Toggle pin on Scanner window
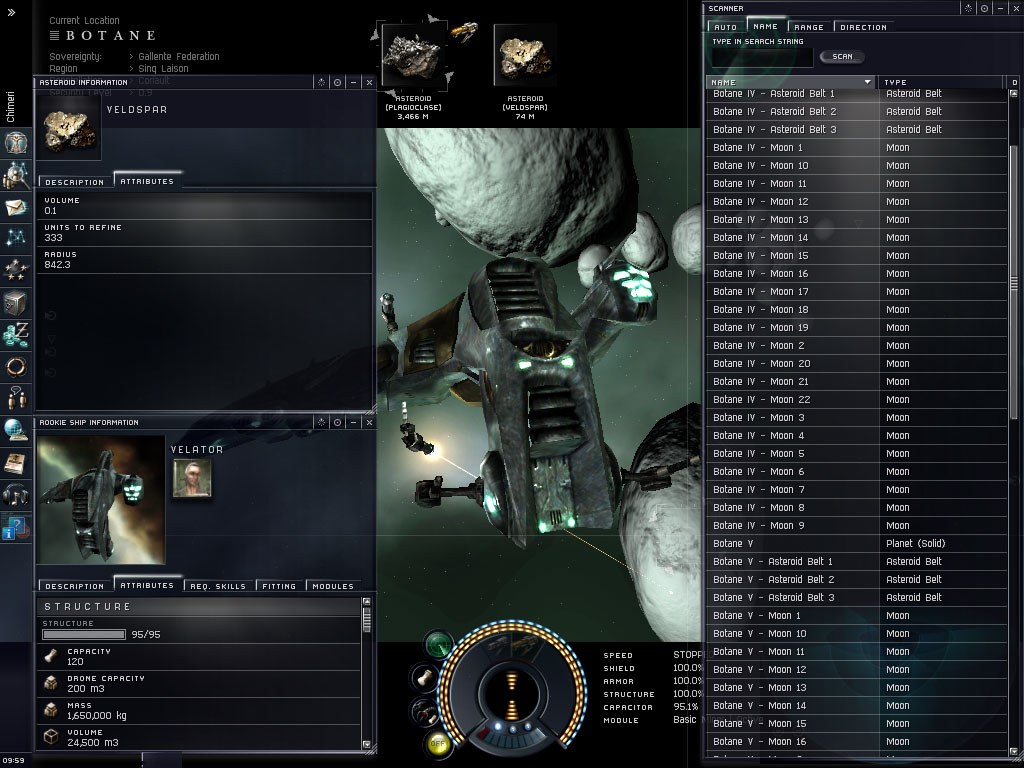 (x=984, y=8)
